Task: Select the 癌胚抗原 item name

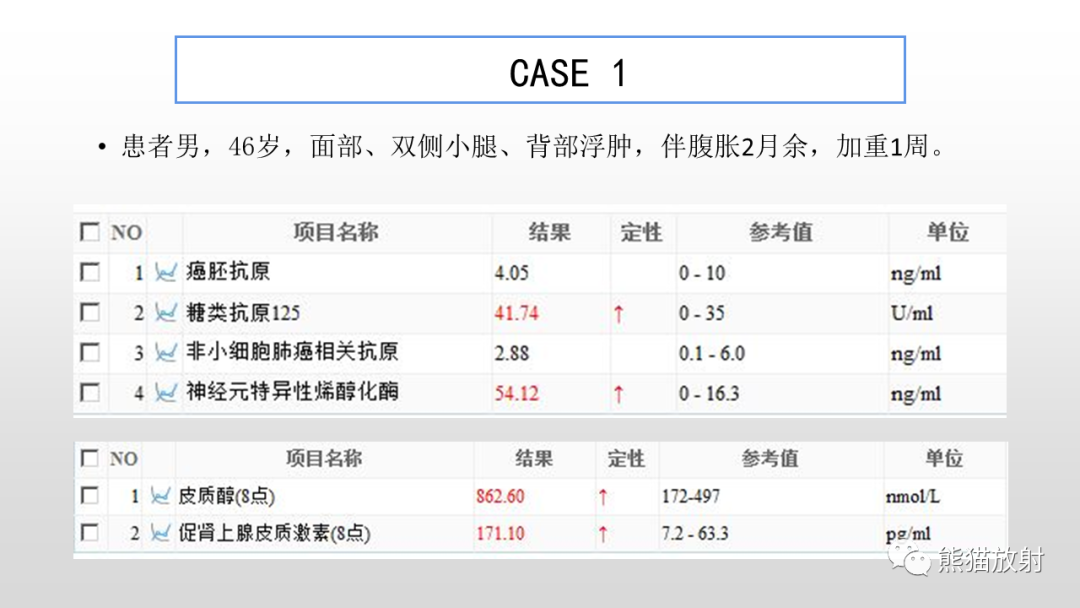Action: point(228,272)
